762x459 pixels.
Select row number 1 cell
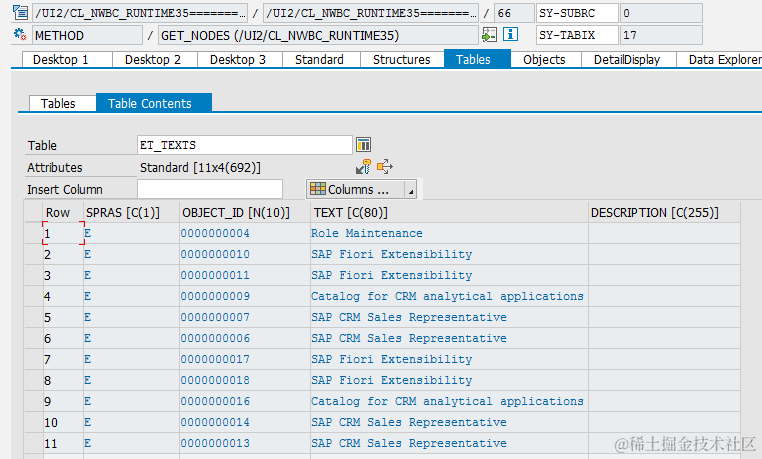pyautogui.click(x=63, y=234)
